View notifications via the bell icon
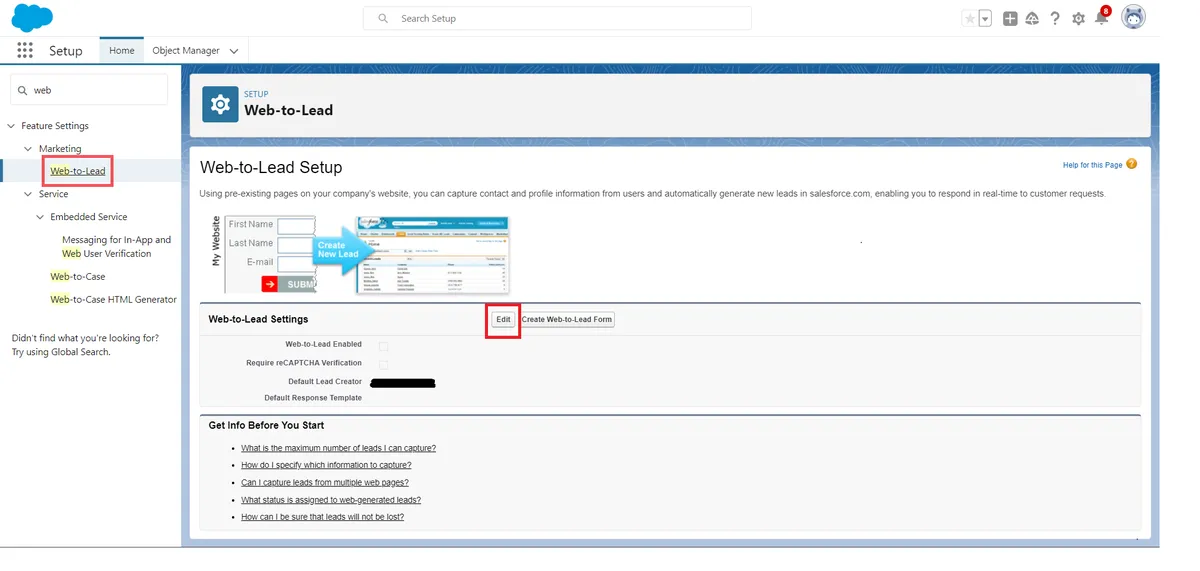 1101,18
